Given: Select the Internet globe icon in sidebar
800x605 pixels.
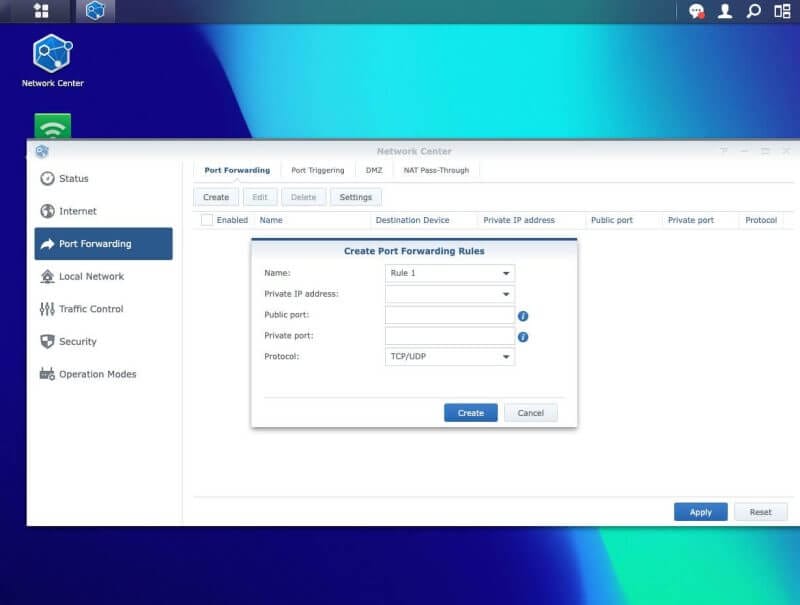Looking at the screenshot, I should click(47, 211).
